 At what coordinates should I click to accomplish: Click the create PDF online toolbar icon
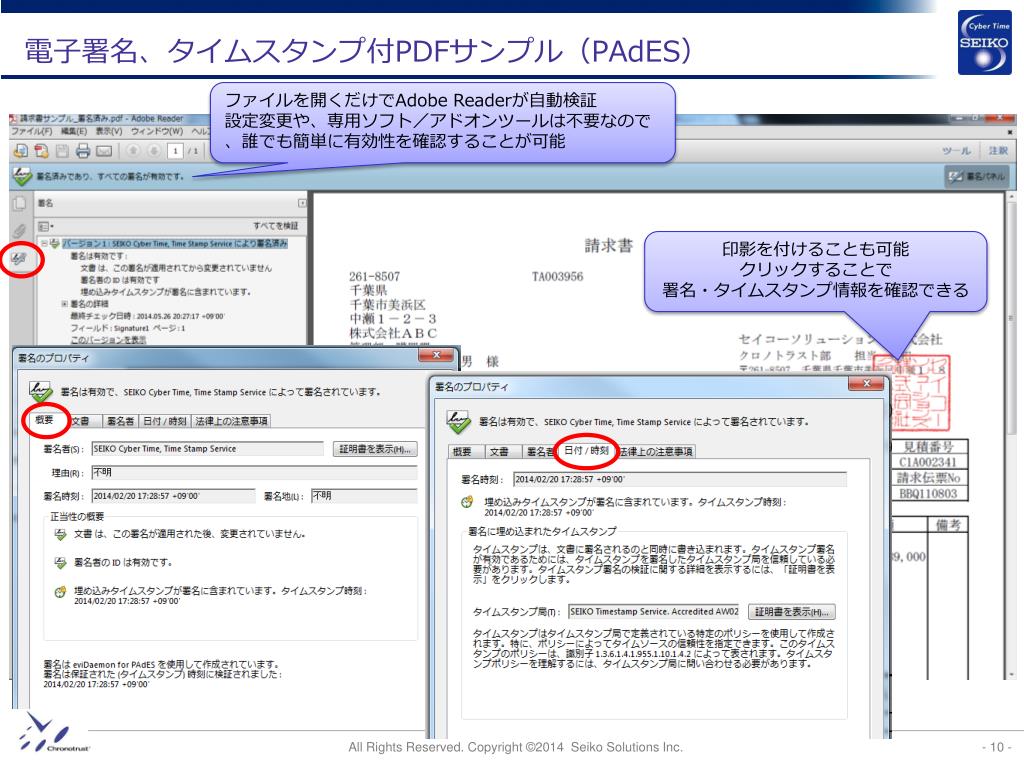20,151
